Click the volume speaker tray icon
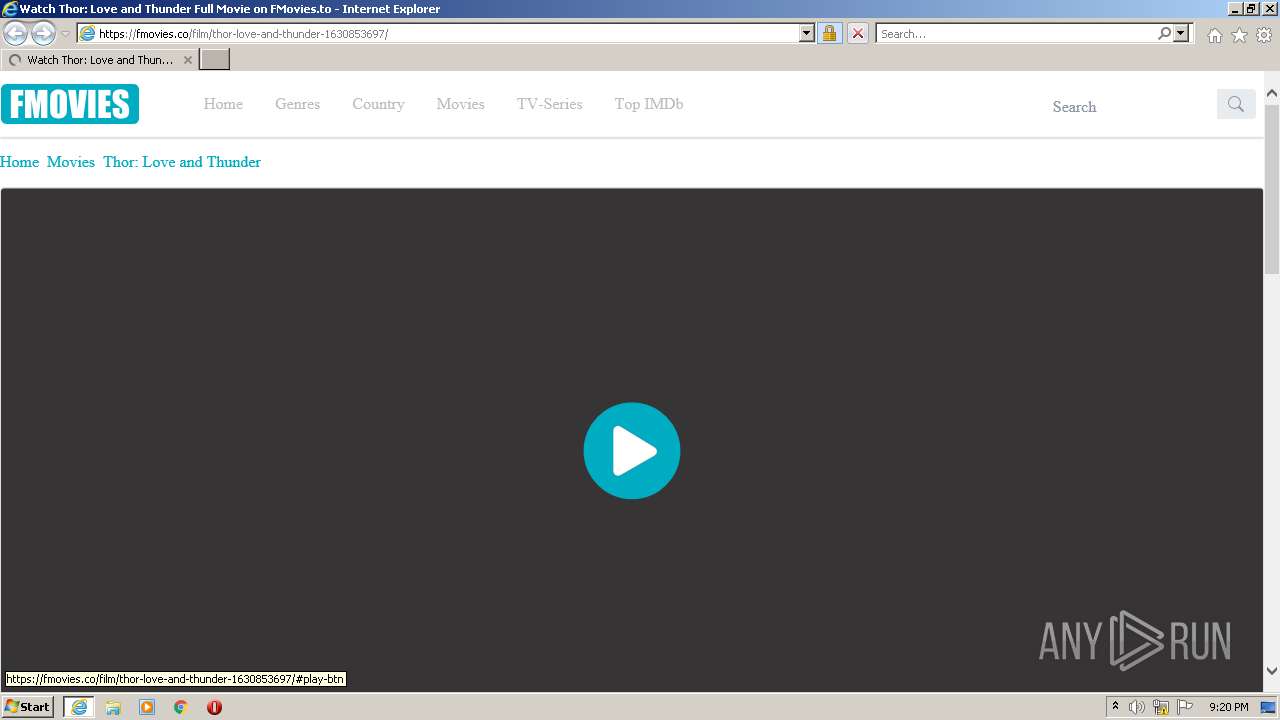Screen dimensions: 1280x720 click(x=1137, y=707)
